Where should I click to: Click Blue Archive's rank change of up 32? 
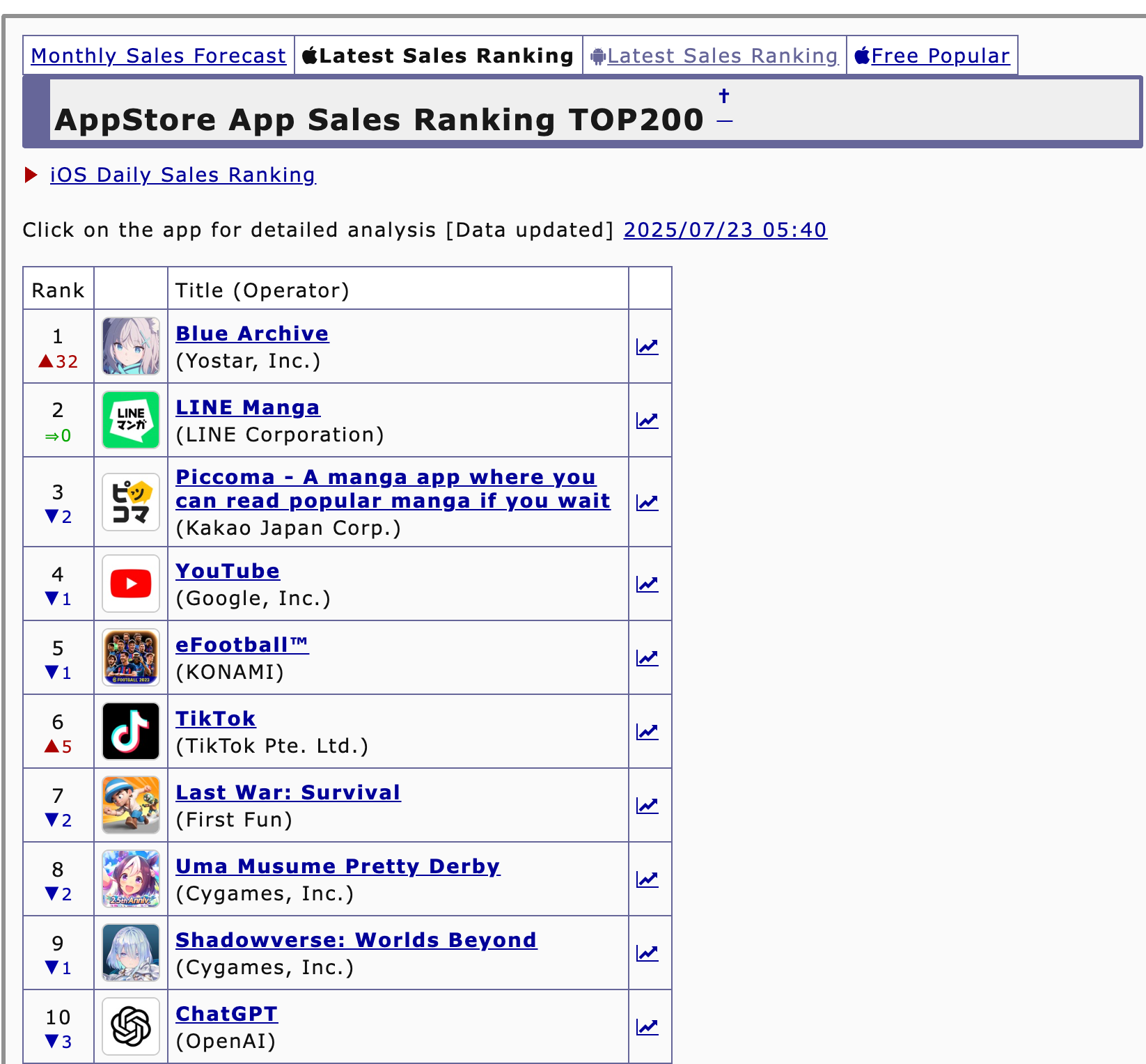[x=58, y=361]
